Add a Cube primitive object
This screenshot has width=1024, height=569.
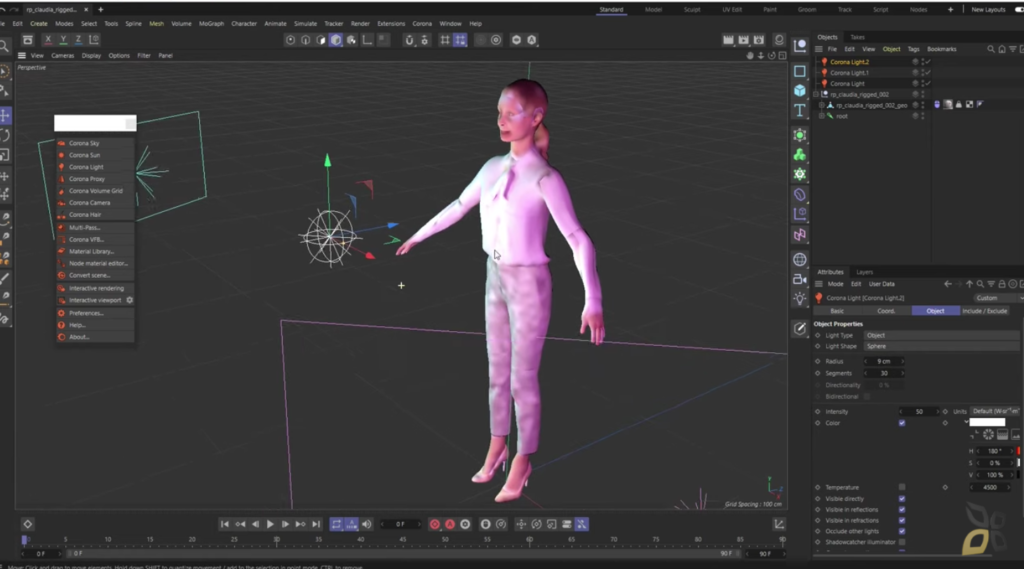click(799, 90)
